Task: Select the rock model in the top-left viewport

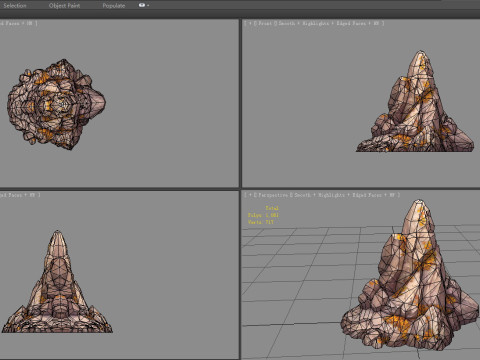Action: (56, 104)
